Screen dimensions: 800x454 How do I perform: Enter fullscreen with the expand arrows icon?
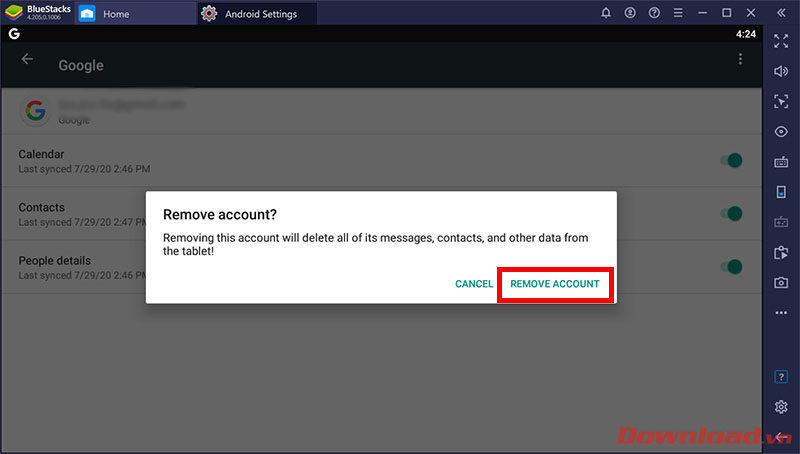click(781, 41)
